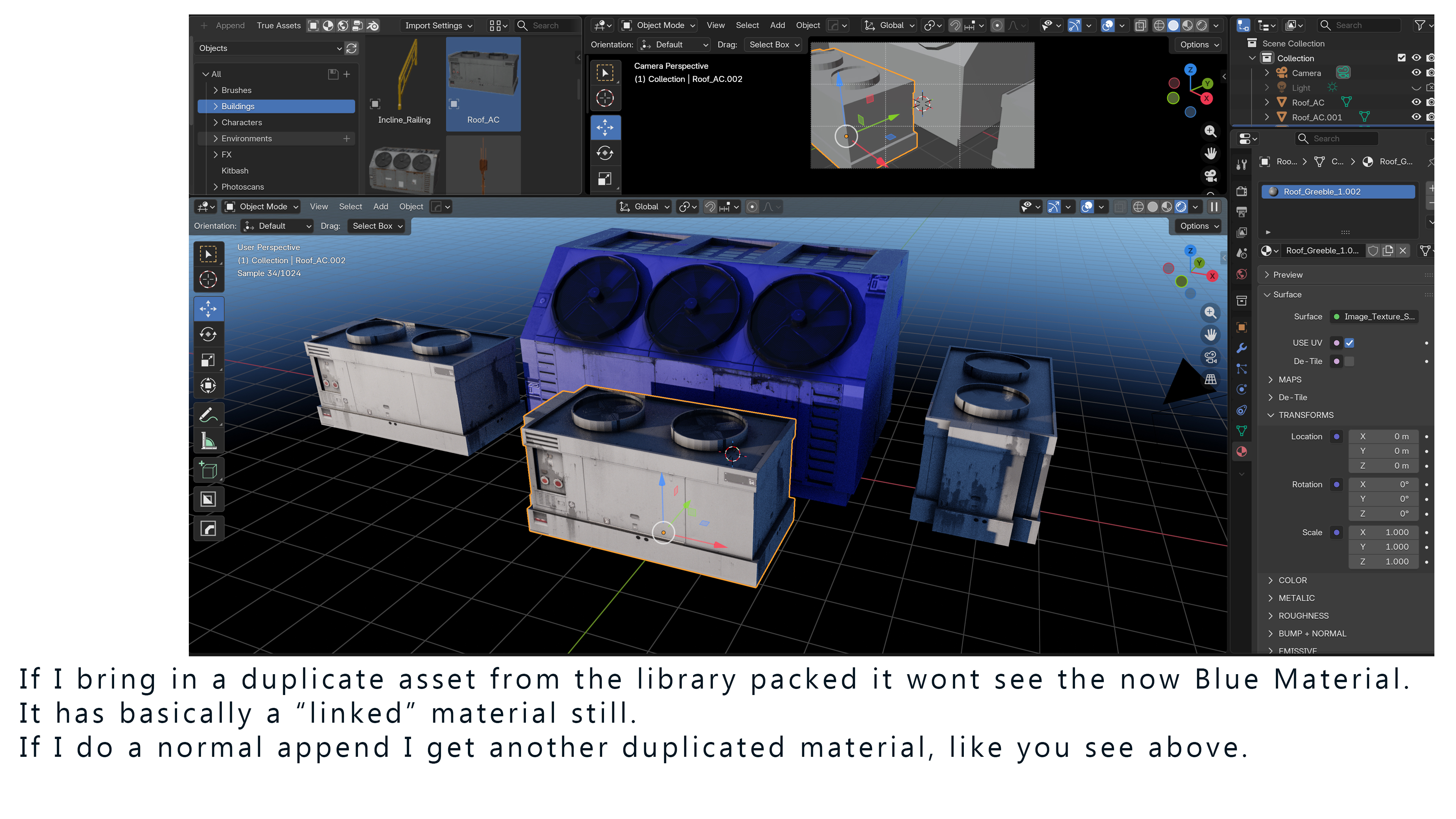Enable wireframe shading in lower viewport

pyautogui.click(x=1138, y=207)
